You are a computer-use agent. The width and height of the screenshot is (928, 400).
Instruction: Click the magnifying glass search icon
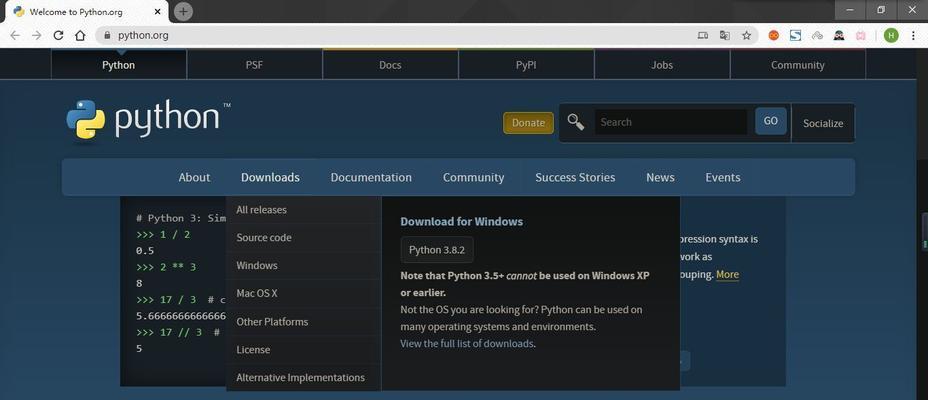point(575,122)
